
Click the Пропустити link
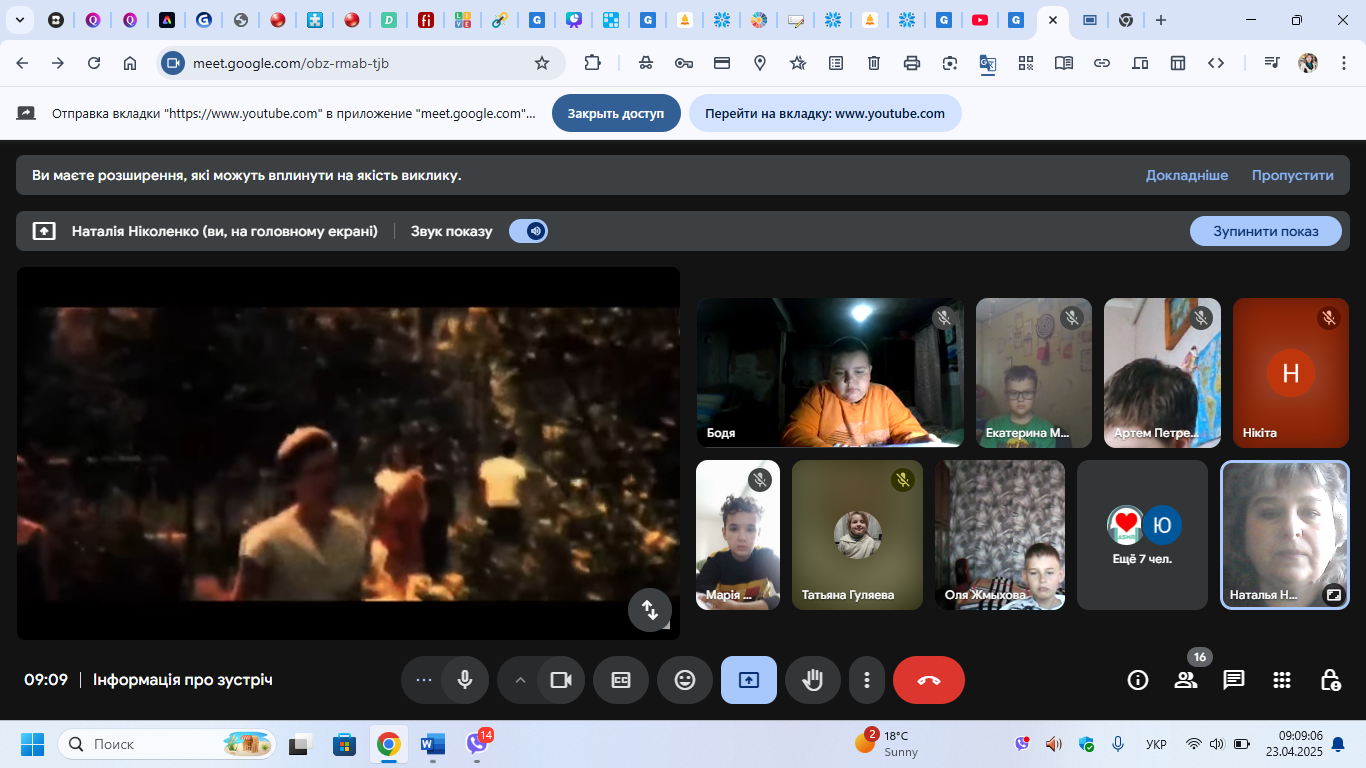coord(1293,175)
